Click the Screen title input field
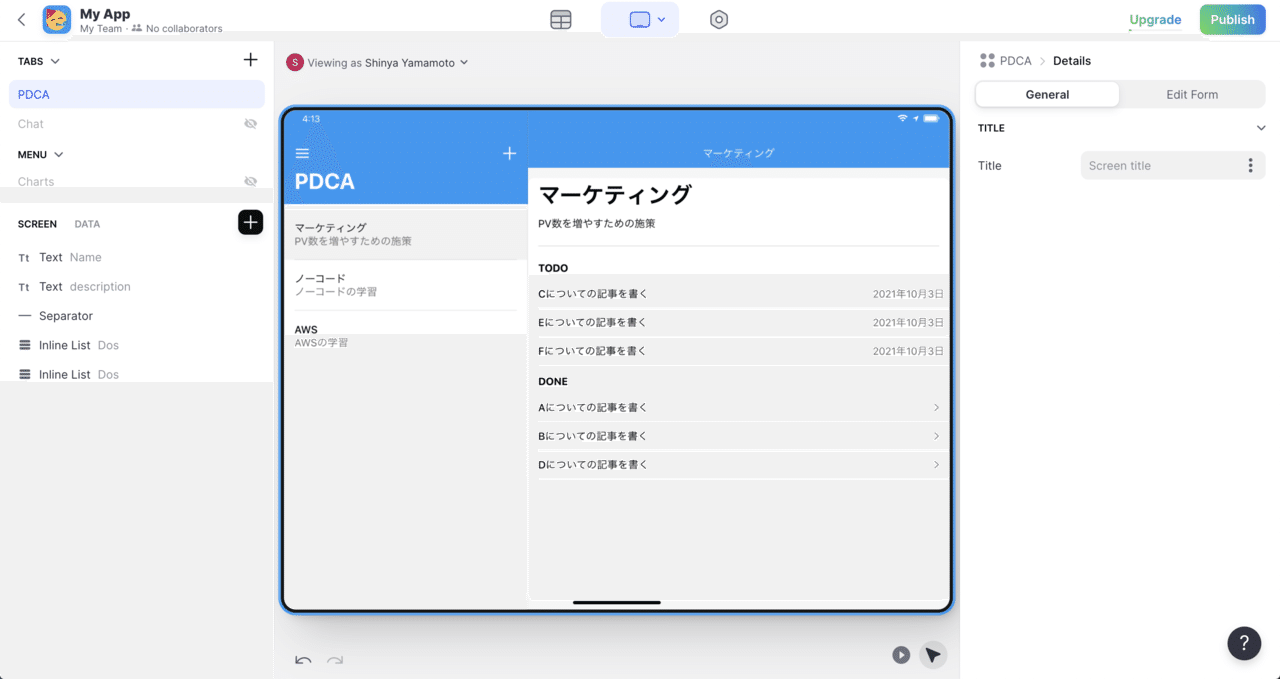 (1160, 166)
